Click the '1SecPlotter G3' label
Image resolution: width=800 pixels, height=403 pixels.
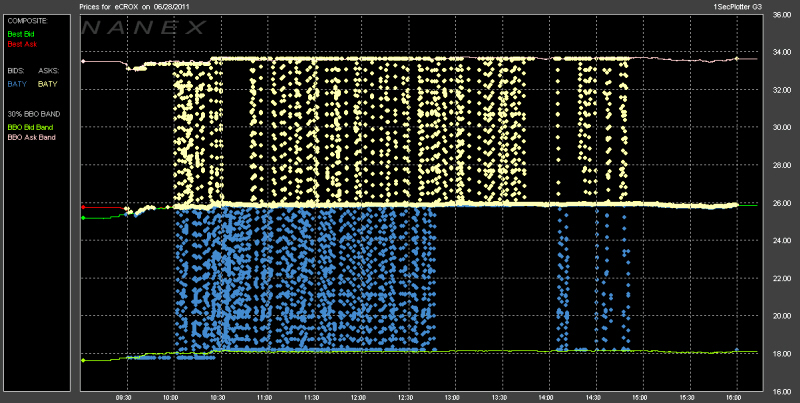737,7
